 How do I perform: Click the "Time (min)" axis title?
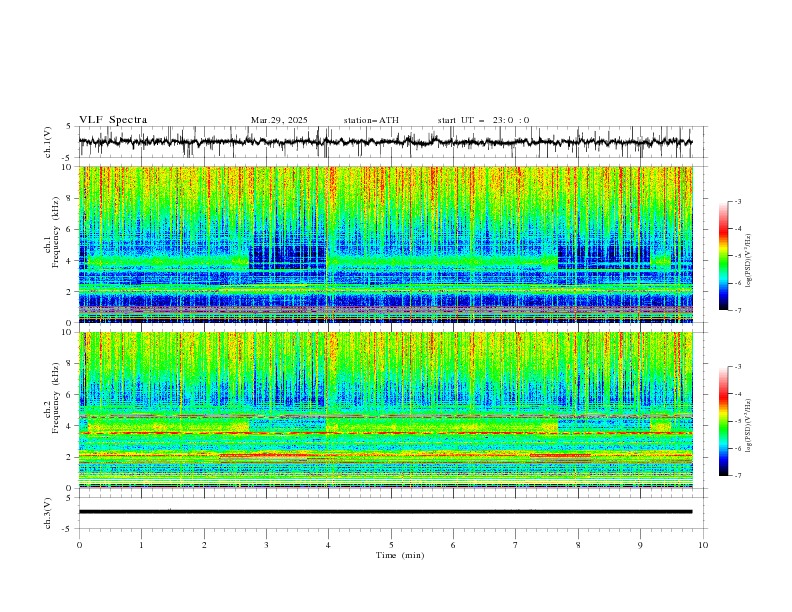click(400, 555)
